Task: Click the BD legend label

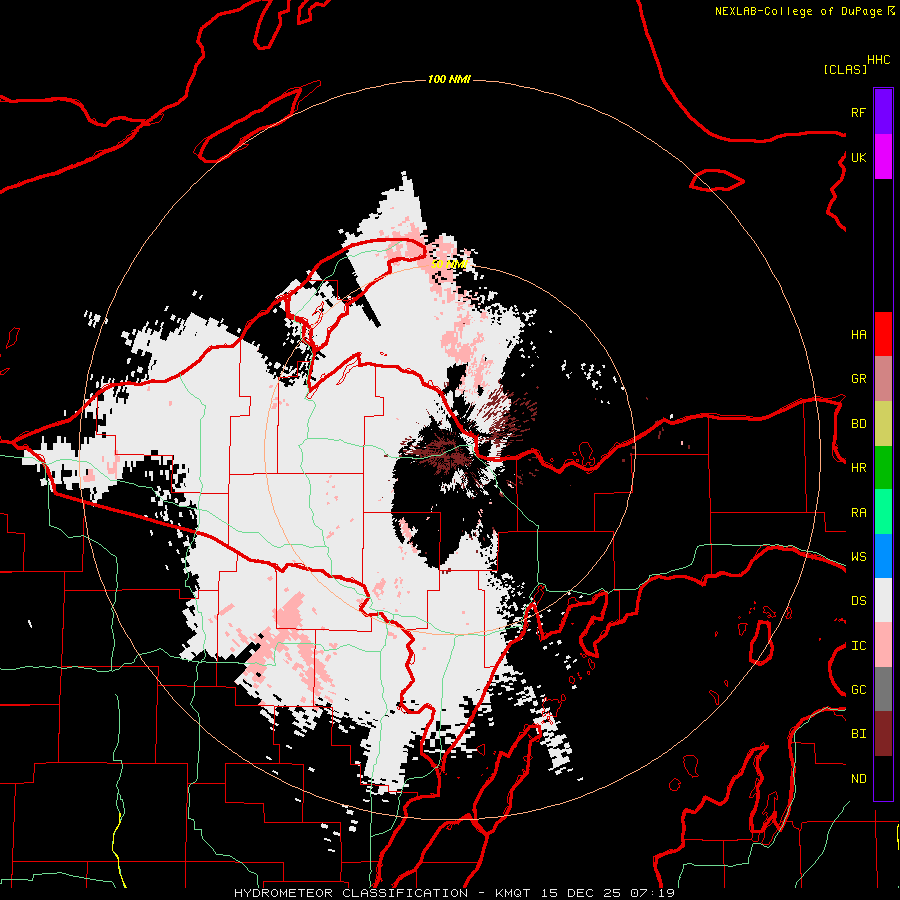Action: 858,424
